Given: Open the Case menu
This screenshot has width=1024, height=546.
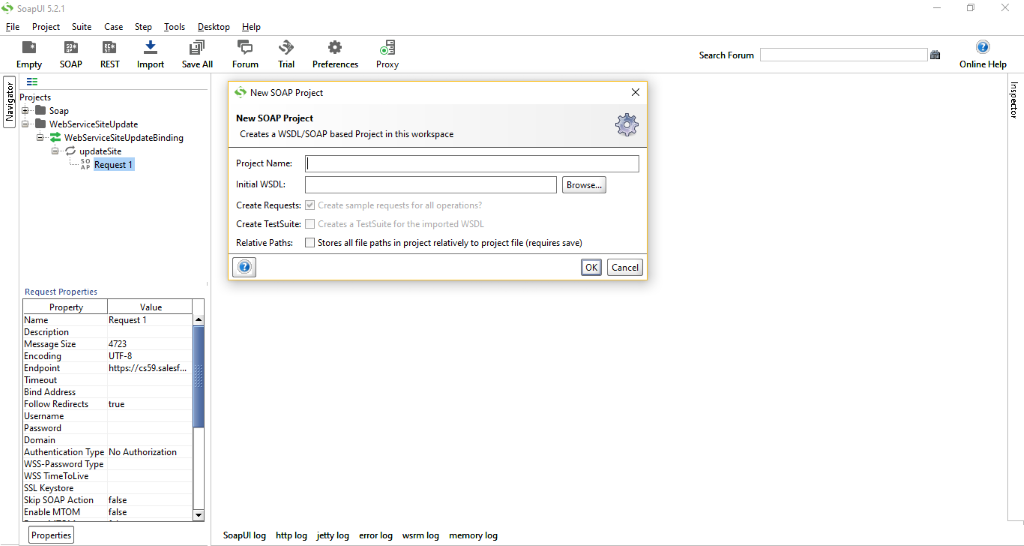Looking at the screenshot, I should point(114,27).
